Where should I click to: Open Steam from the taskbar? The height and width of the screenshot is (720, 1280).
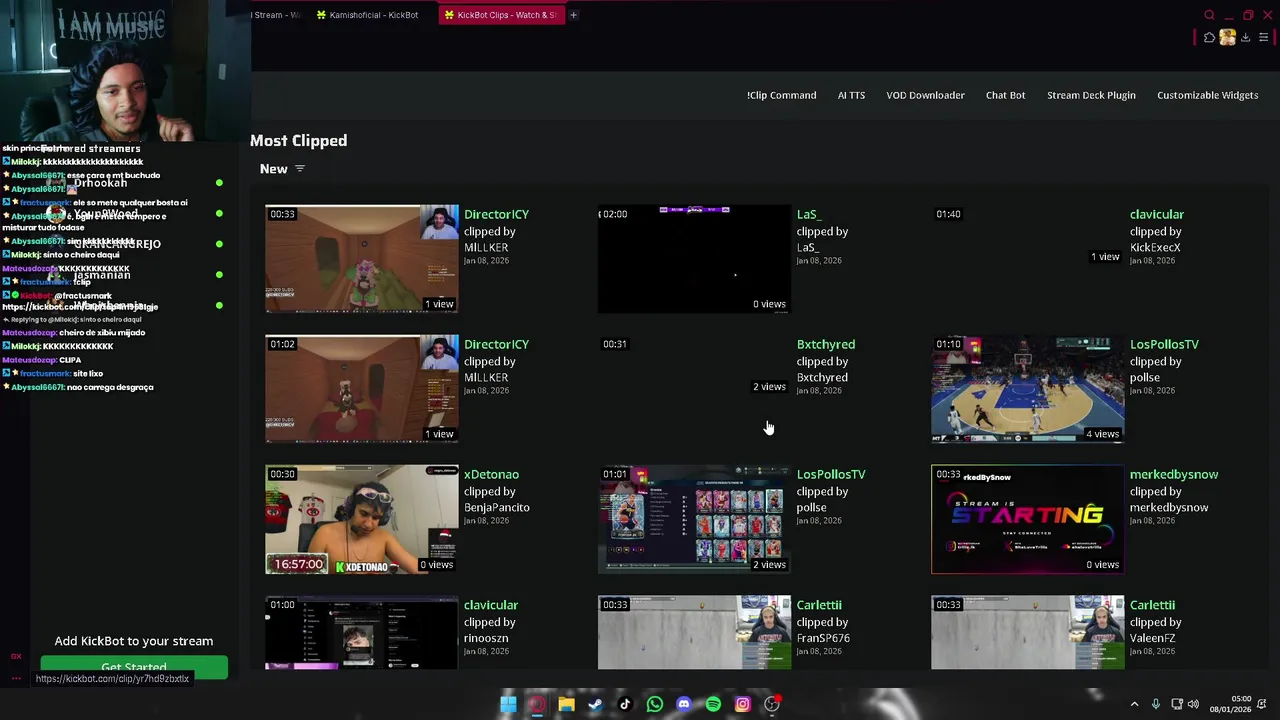pyautogui.click(x=595, y=704)
